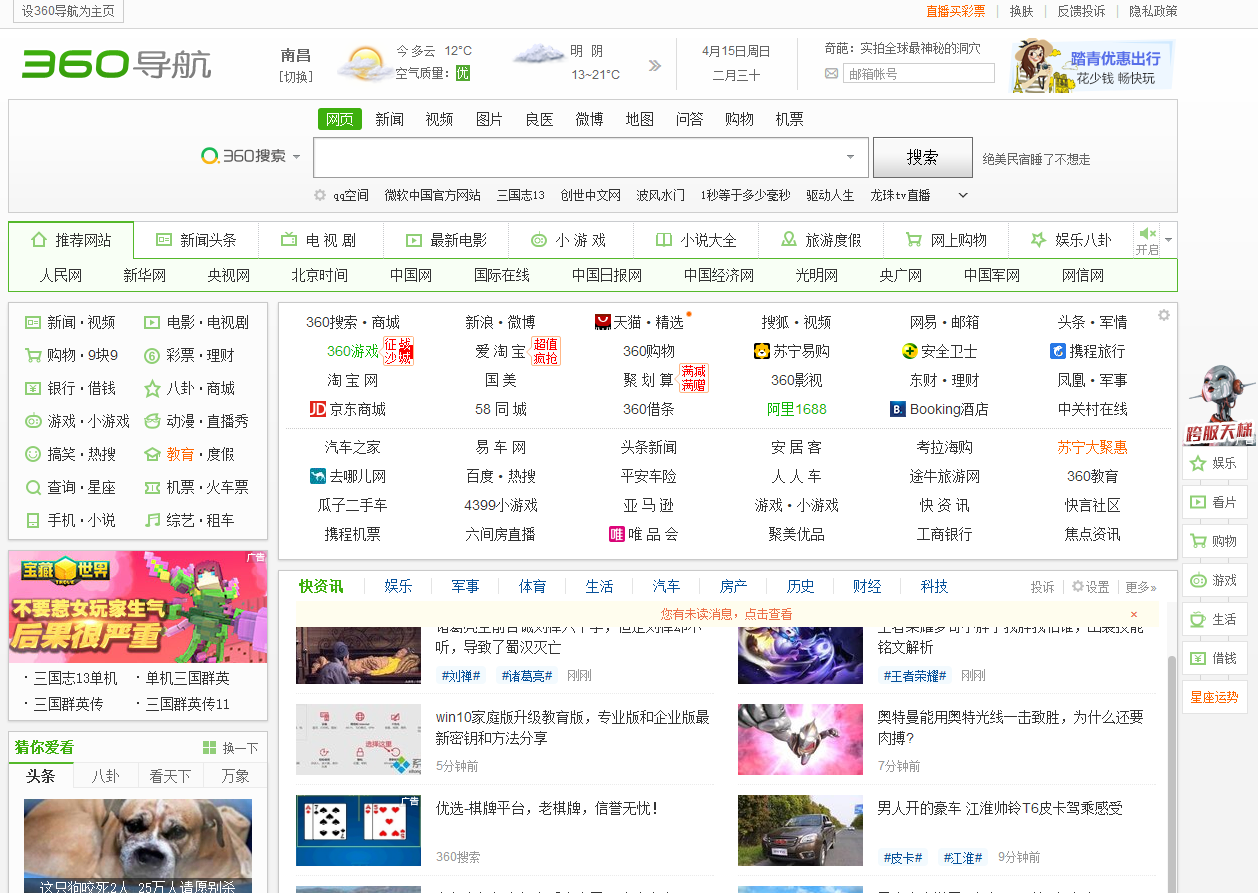
Task: Click the email envelope icon
Action: point(831,74)
